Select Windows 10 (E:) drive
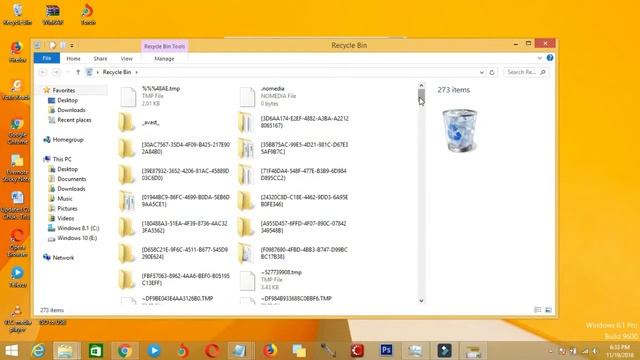640x360 pixels. click(77, 238)
